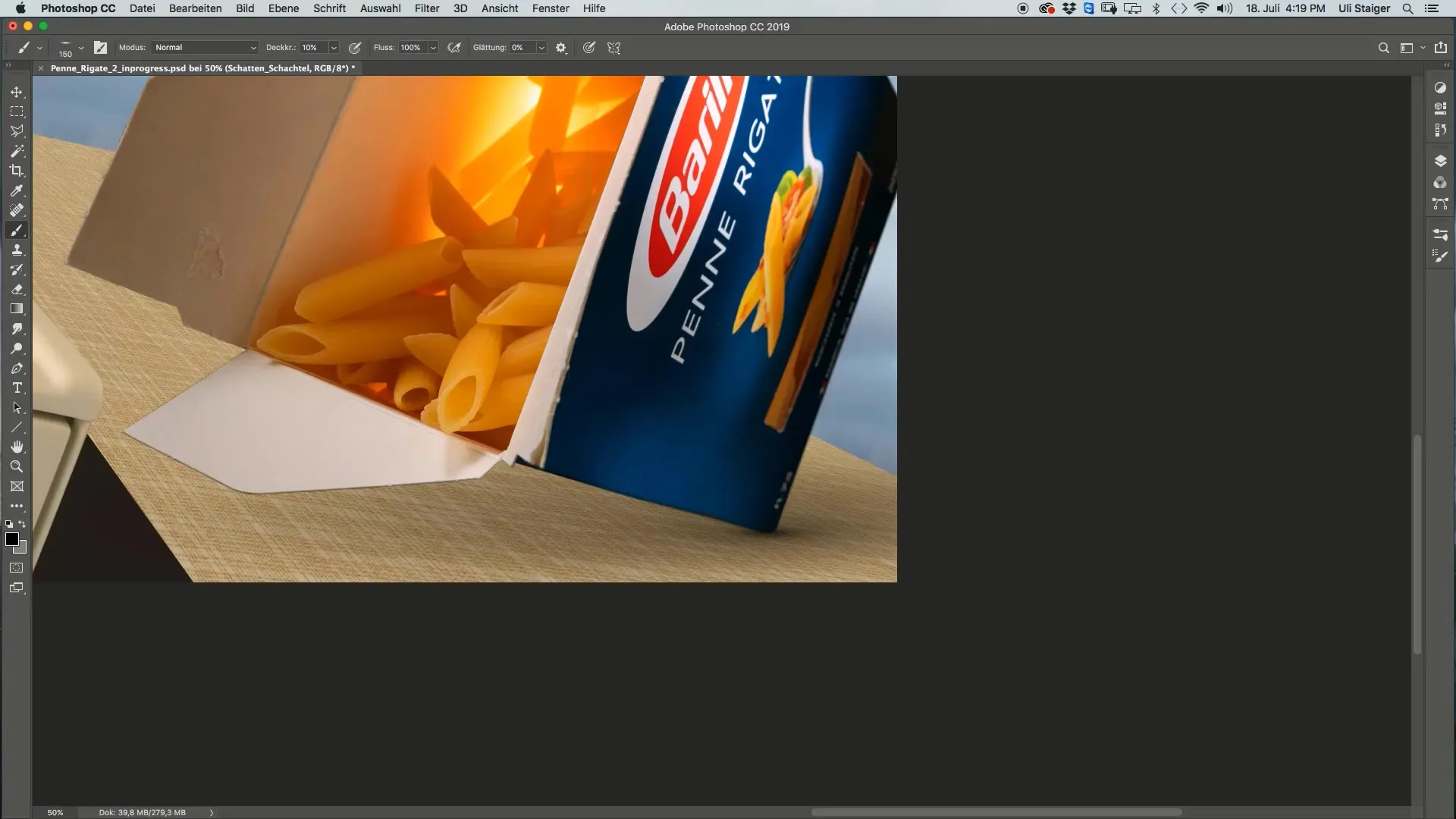Viewport: 1456px width, 819px height.
Task: Select the Spot Healing Brush tool
Action: [x=17, y=210]
